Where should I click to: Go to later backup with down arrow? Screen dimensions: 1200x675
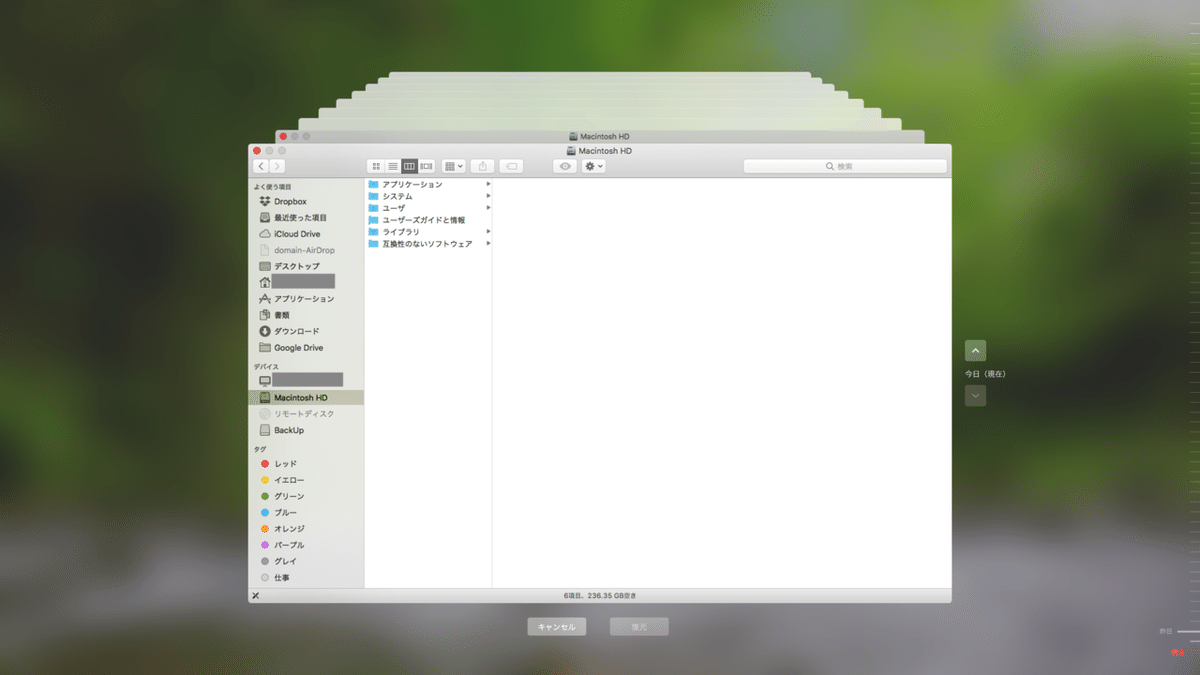point(976,396)
